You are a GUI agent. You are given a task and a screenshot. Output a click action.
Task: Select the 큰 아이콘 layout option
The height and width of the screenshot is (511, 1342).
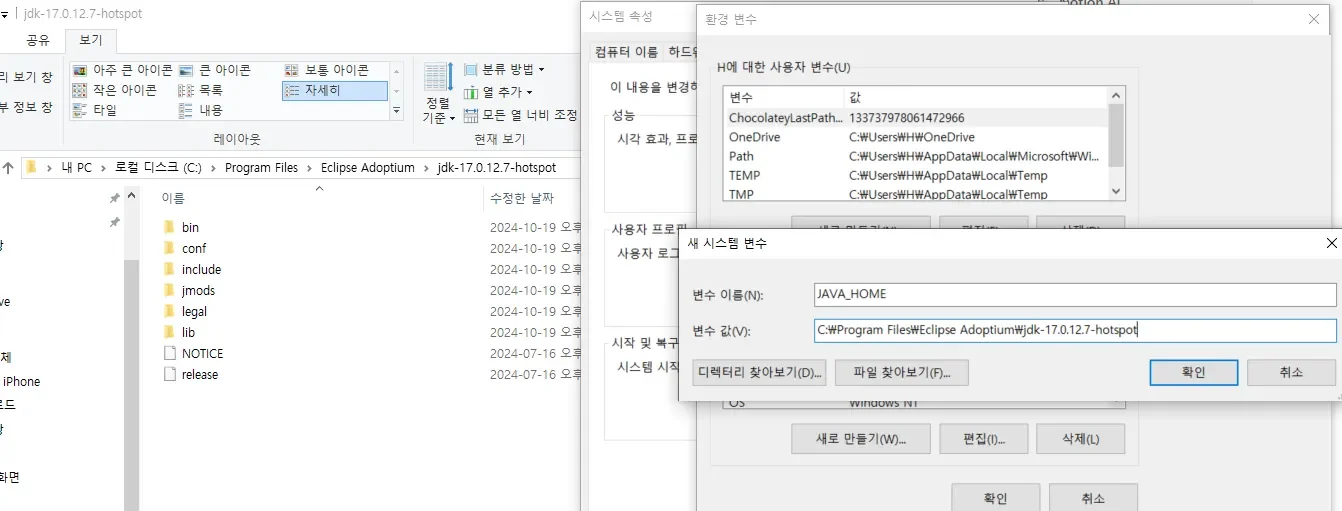point(214,70)
